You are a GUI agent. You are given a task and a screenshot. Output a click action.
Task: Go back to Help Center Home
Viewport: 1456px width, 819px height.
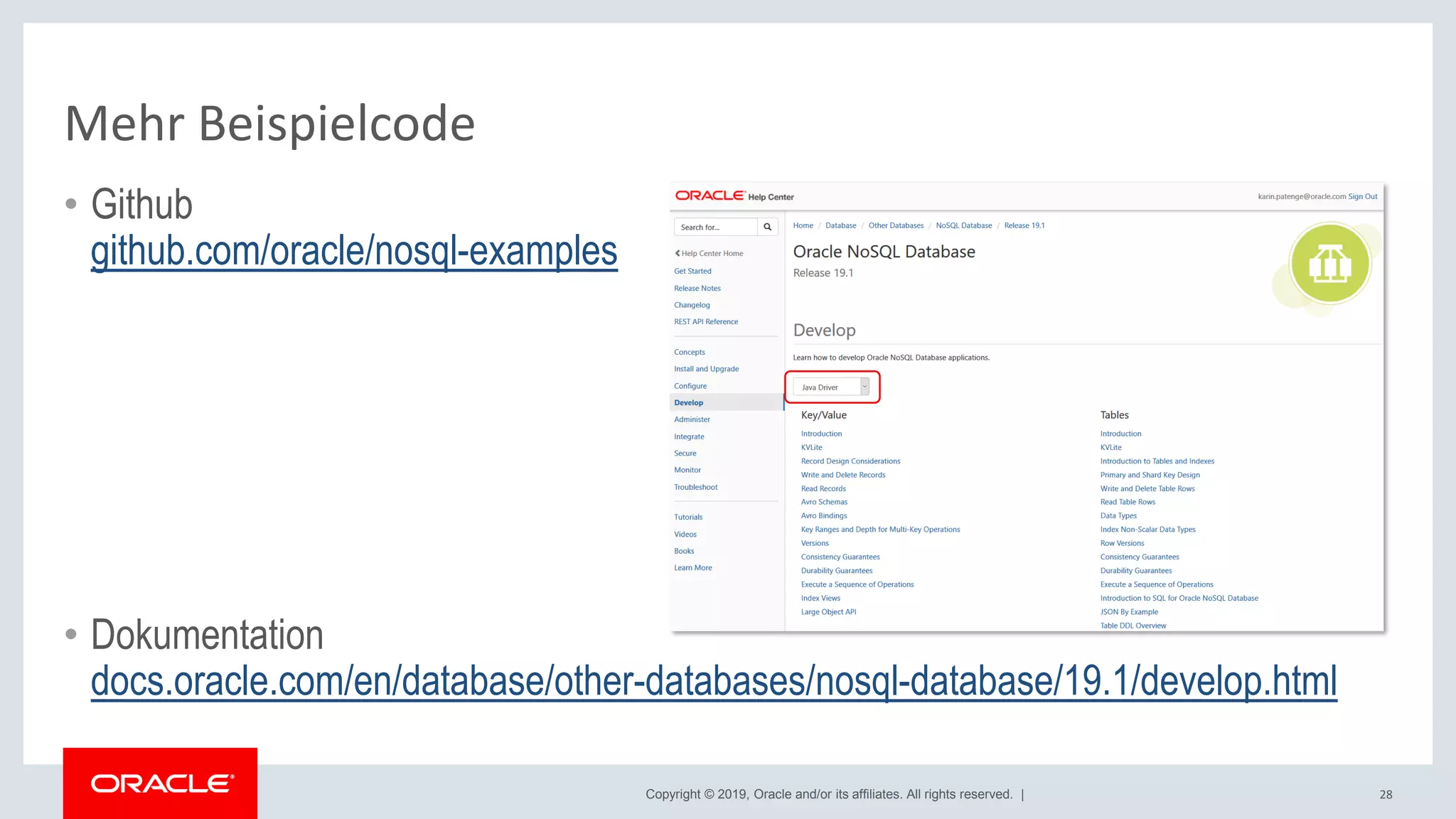(x=709, y=253)
